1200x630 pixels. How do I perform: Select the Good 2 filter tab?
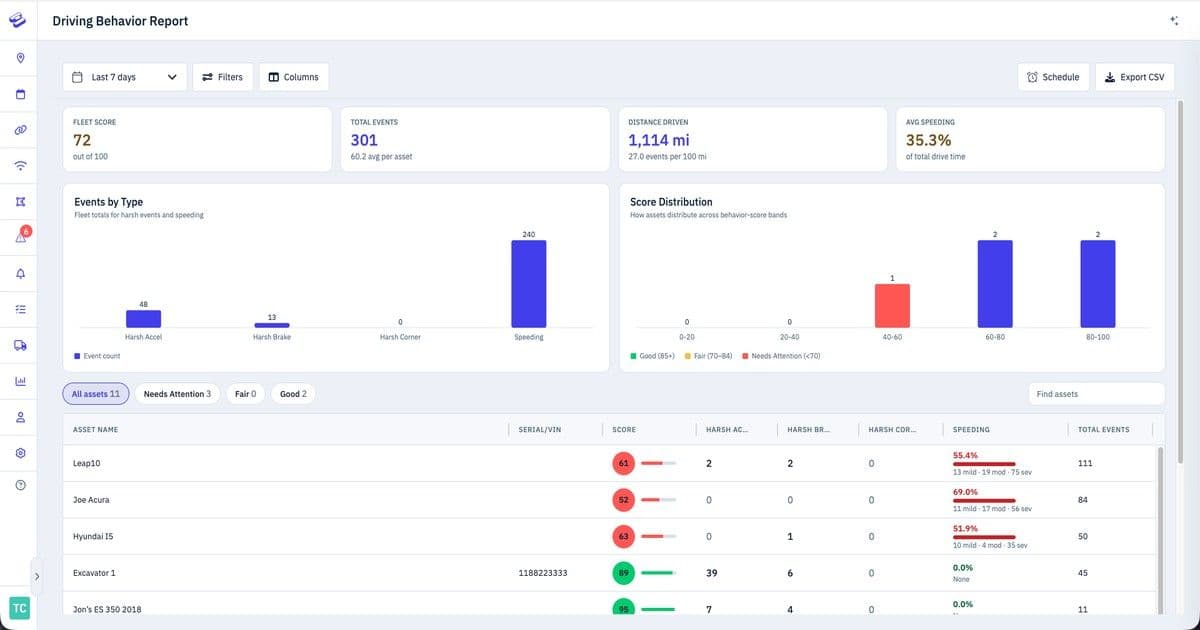293,394
